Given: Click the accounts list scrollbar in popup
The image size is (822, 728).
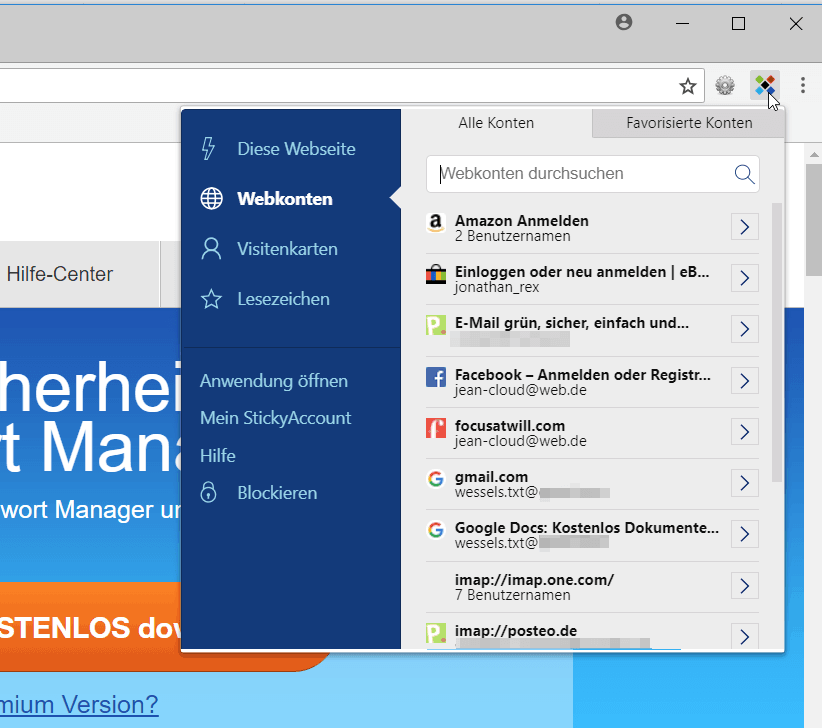Looking at the screenshot, I should pyautogui.click(x=776, y=342).
